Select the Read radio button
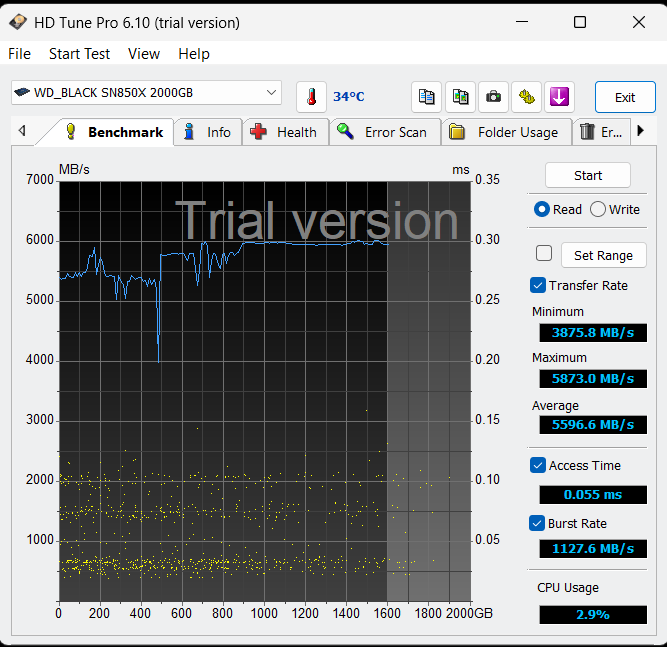The image size is (667, 647). pos(542,209)
